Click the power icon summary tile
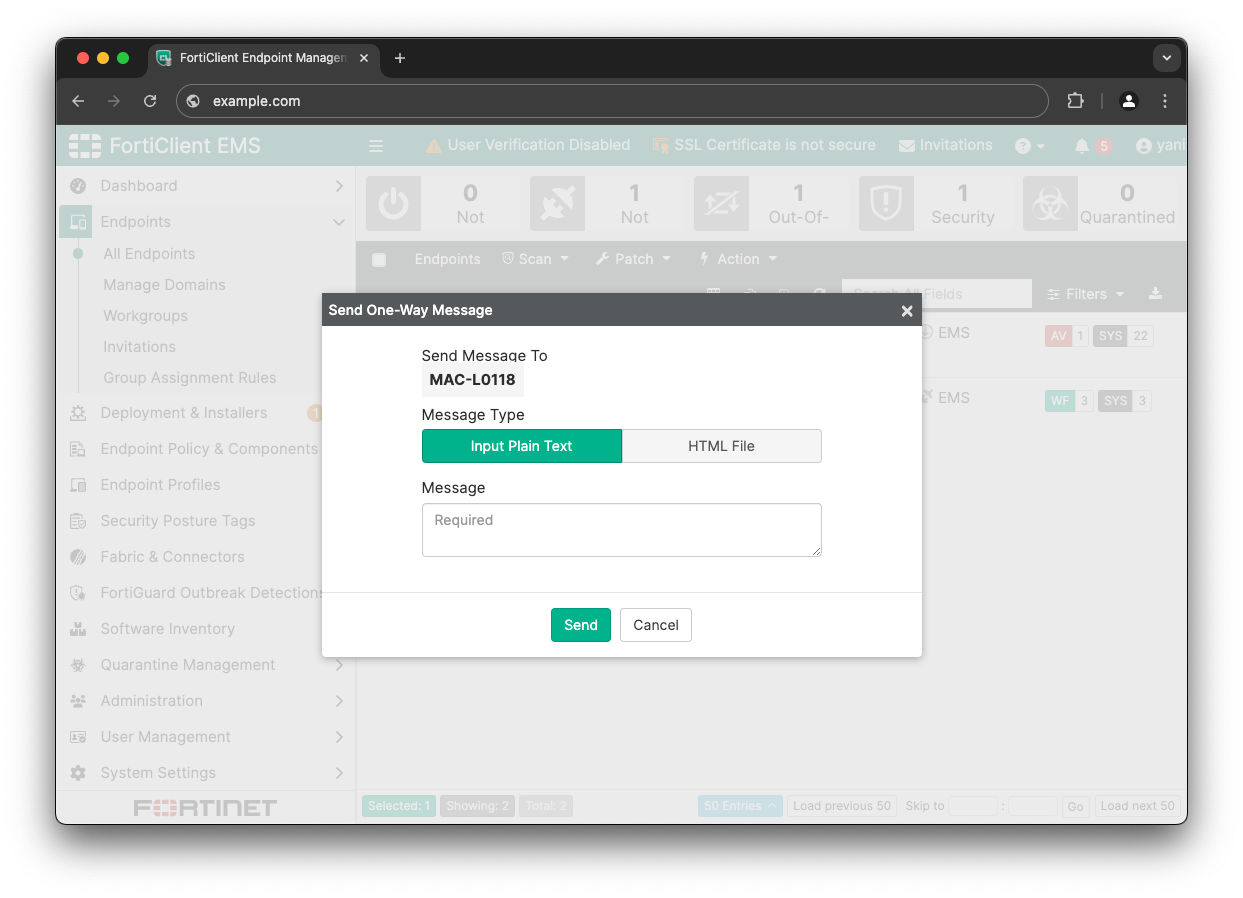The height and width of the screenshot is (898, 1243). (x=393, y=204)
